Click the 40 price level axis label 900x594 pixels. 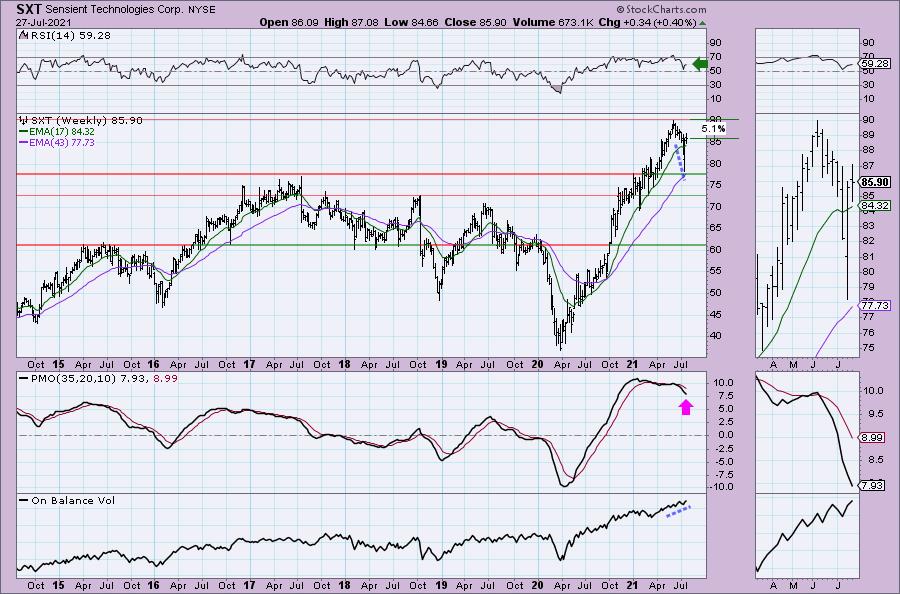pos(715,336)
